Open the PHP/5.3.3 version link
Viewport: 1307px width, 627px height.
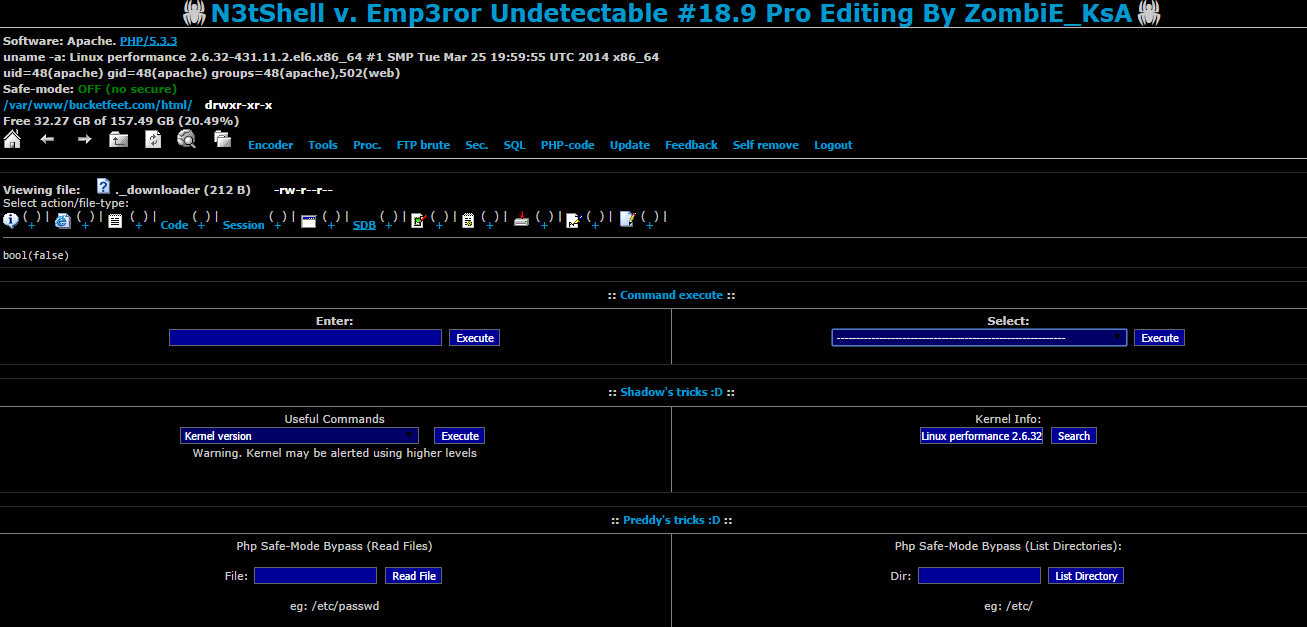[148, 41]
